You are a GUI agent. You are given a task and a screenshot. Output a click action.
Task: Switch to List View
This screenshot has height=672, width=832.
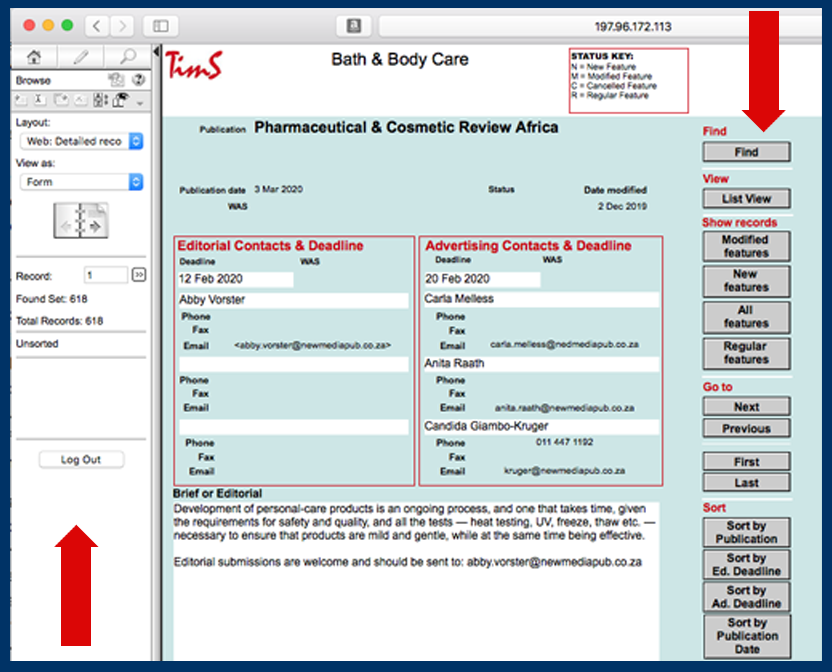click(x=746, y=199)
